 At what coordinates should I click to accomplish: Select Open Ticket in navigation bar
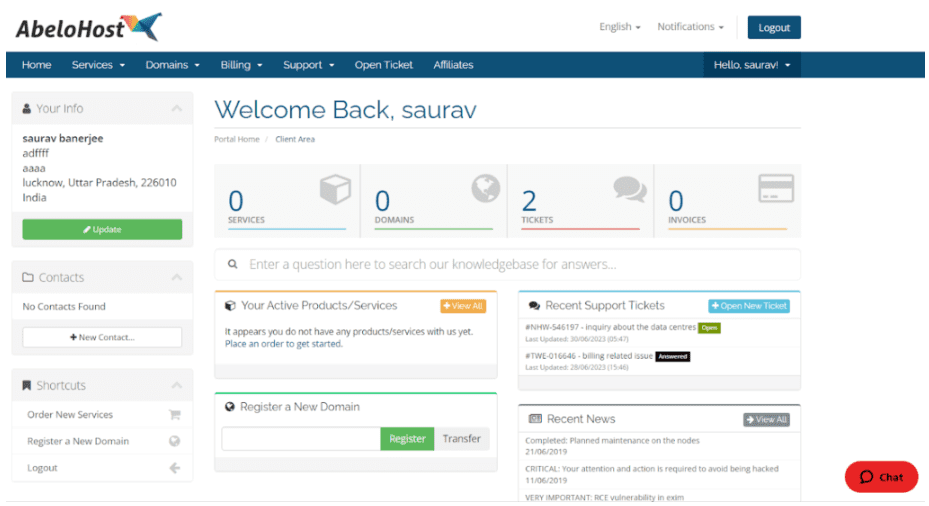pos(384,65)
